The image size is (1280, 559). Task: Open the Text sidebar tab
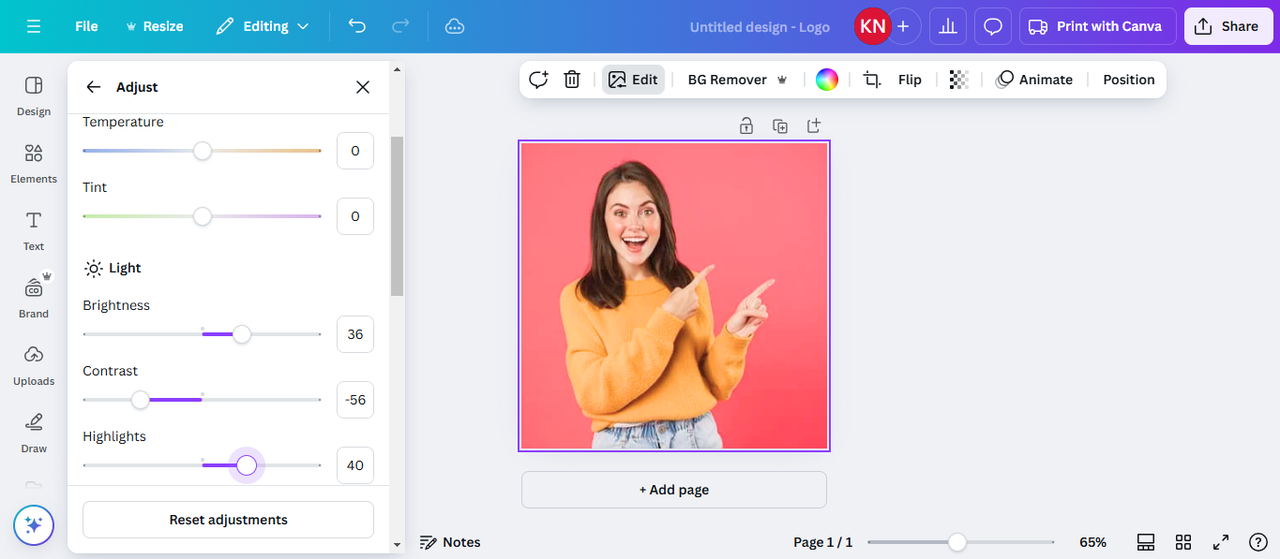[x=34, y=230]
